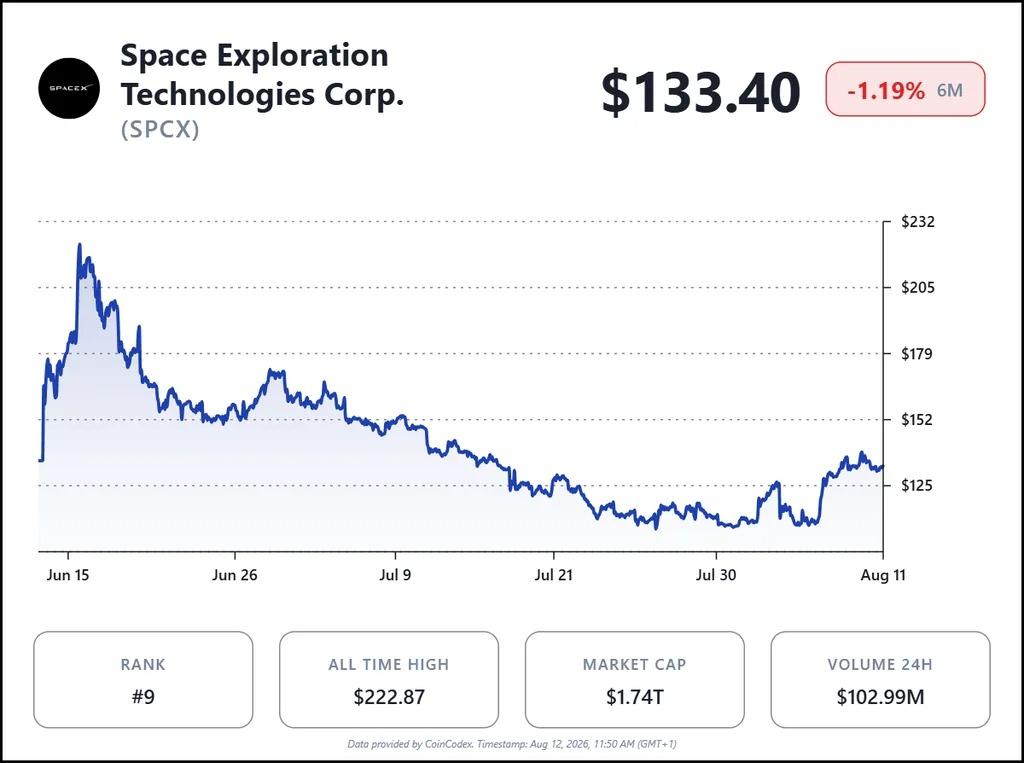Click the $232 price axis label
1024x763 pixels.
tap(918, 221)
